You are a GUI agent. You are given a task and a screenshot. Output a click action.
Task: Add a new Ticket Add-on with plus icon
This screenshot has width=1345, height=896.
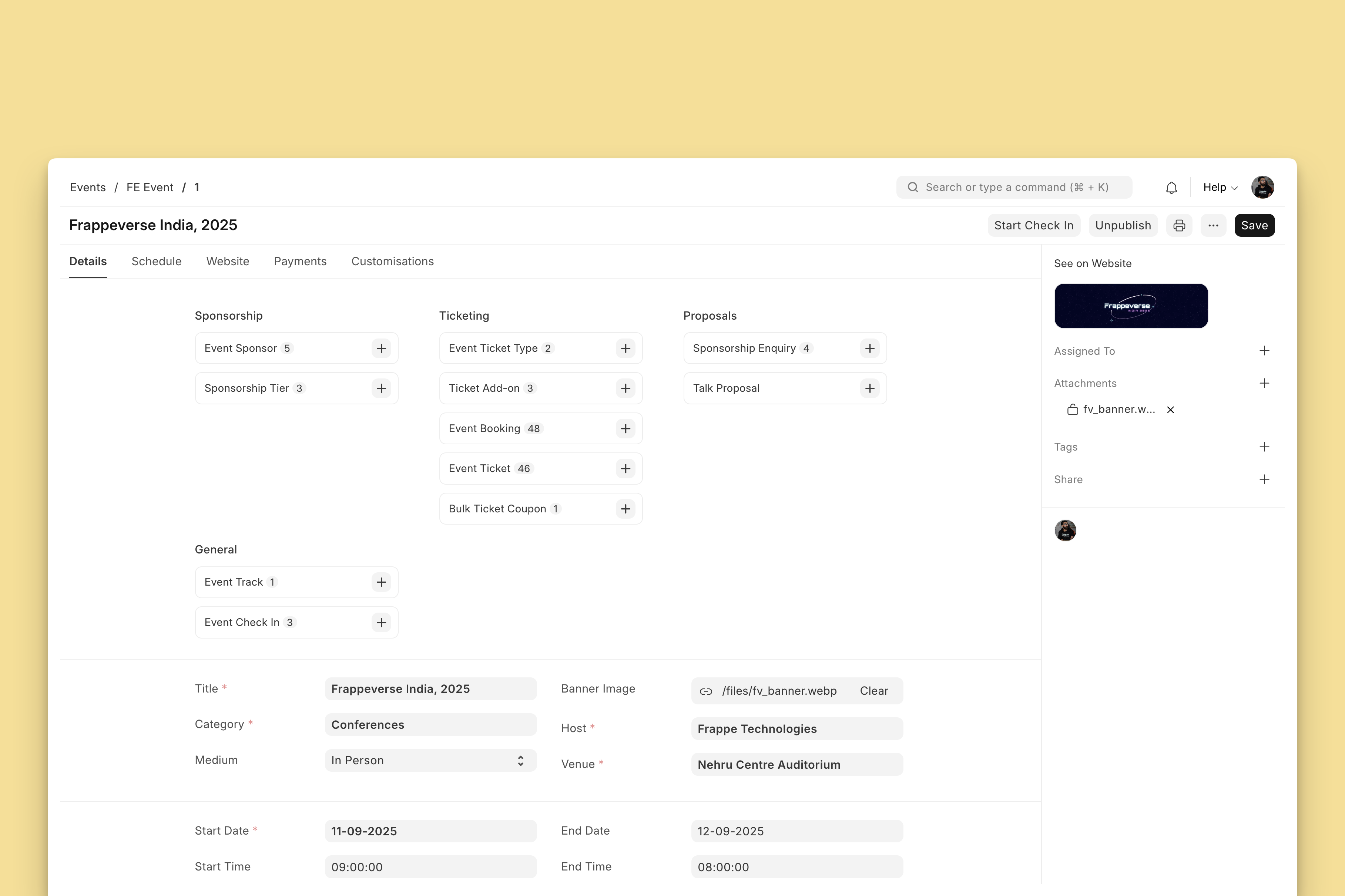point(625,388)
